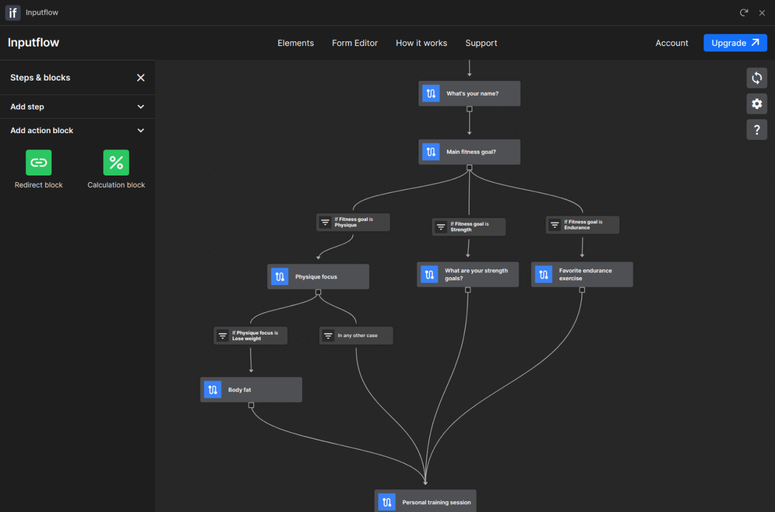Click the Upgrade button

[x=735, y=43]
